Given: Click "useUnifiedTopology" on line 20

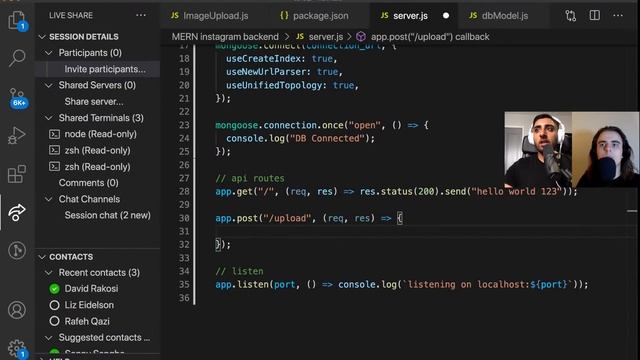Looking at the screenshot, I should point(274,85).
